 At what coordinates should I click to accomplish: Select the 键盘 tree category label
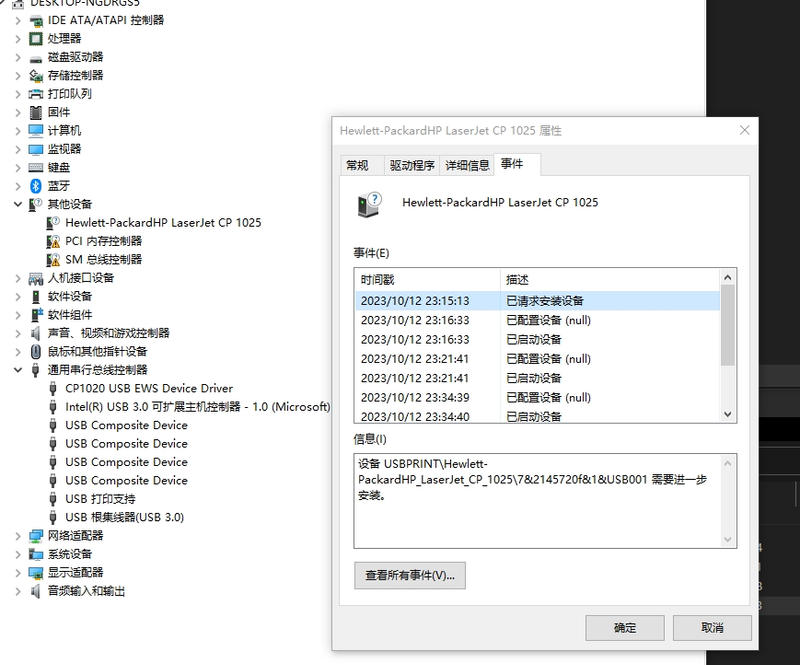(59, 167)
